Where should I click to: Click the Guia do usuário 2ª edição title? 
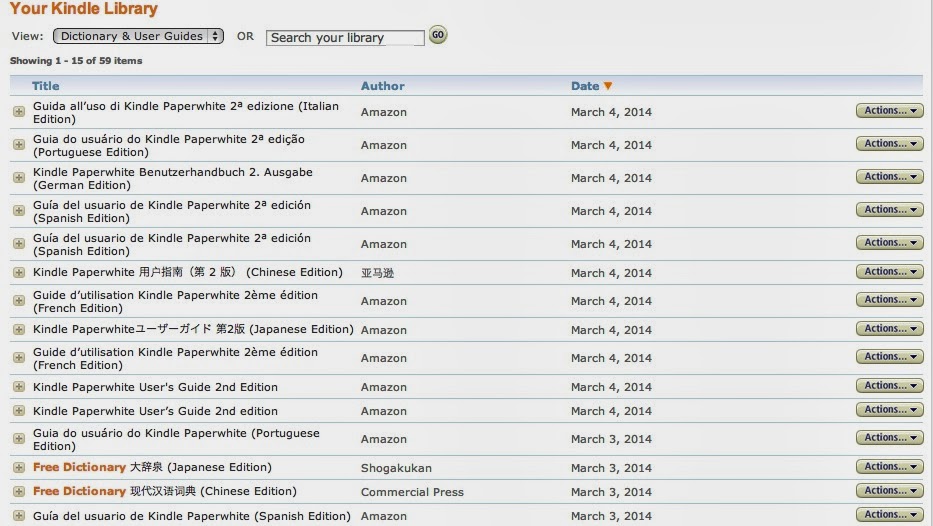(168, 145)
